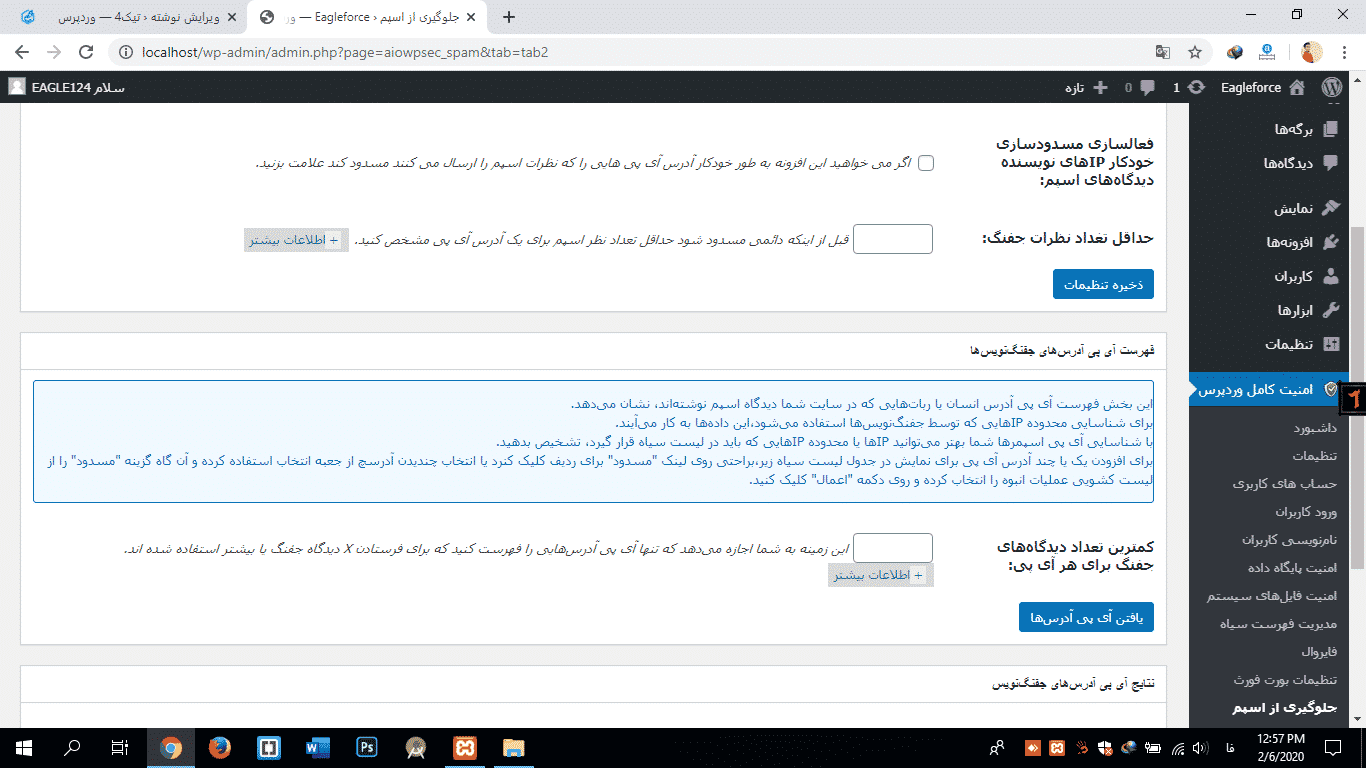Open Microsoft Word from the taskbar

coord(318,747)
